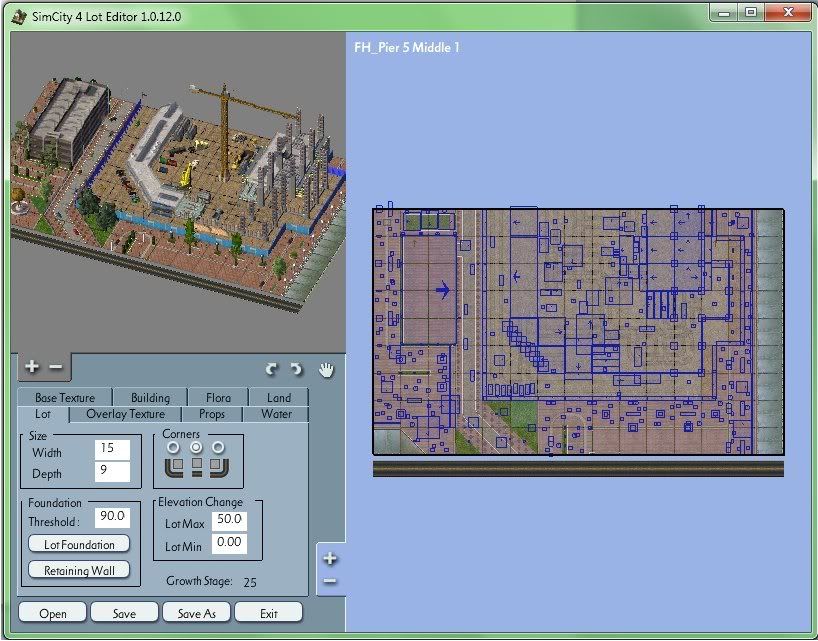
Task: Maximize the Lot Editor window
Action: click(751, 13)
